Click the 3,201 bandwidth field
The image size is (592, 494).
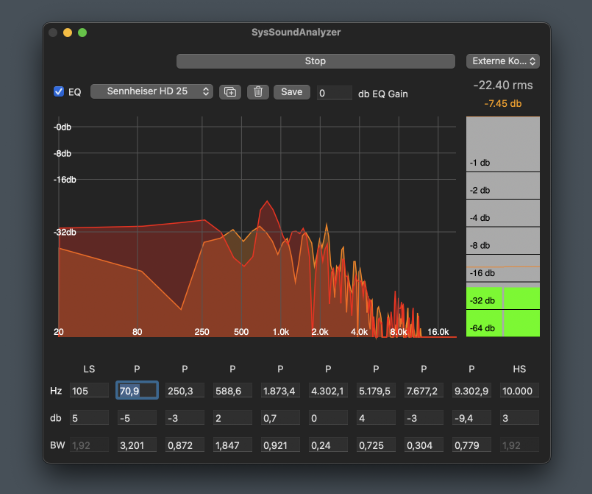[x=137, y=445]
